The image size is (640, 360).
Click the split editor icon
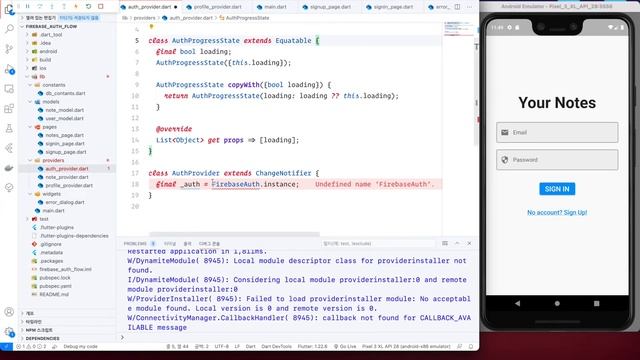pos(457,7)
